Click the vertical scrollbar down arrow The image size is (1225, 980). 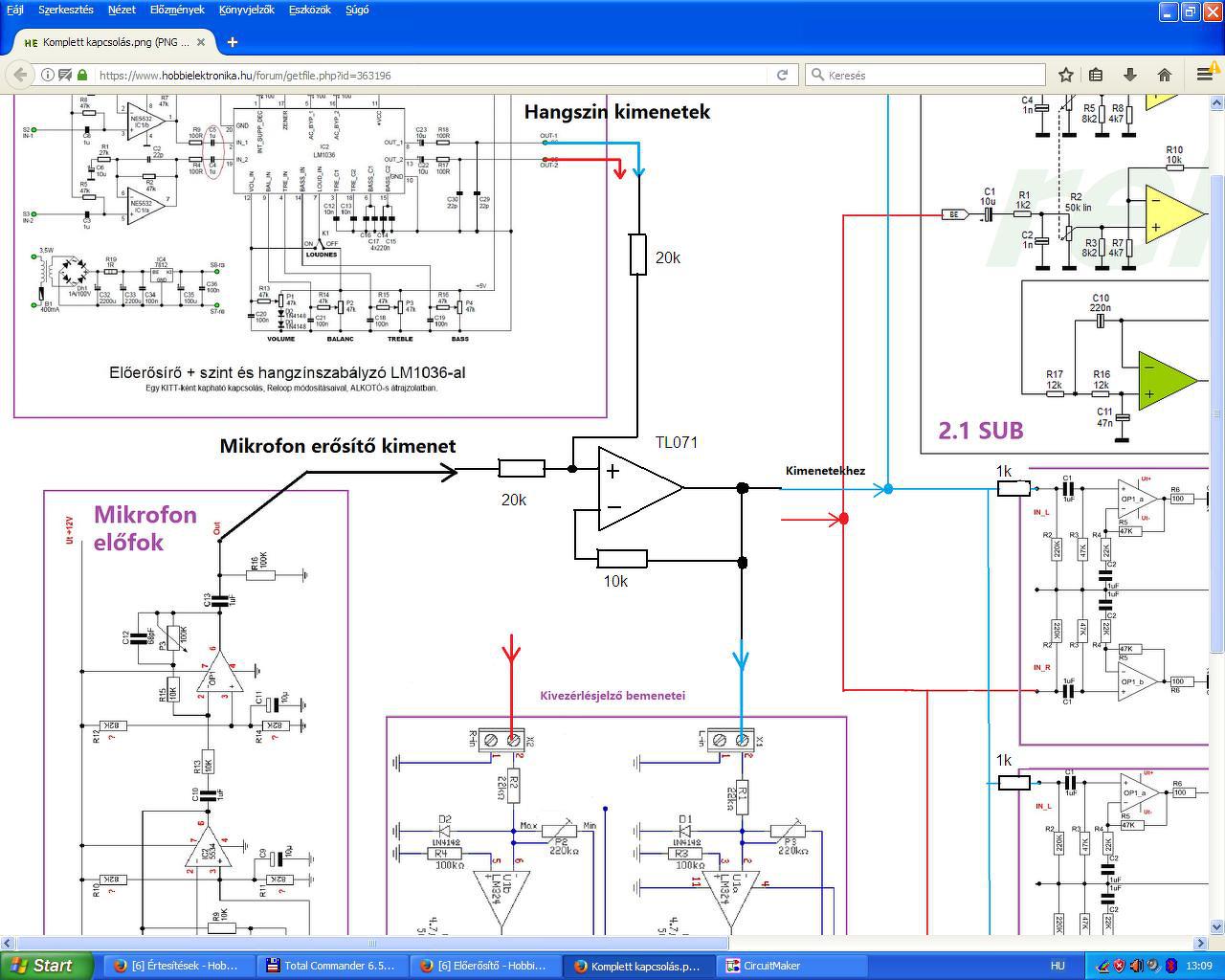click(x=1216, y=926)
